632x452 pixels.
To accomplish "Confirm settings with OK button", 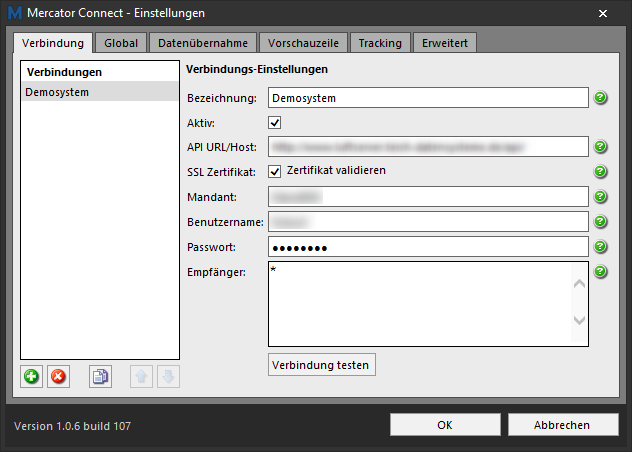I will [x=445, y=425].
